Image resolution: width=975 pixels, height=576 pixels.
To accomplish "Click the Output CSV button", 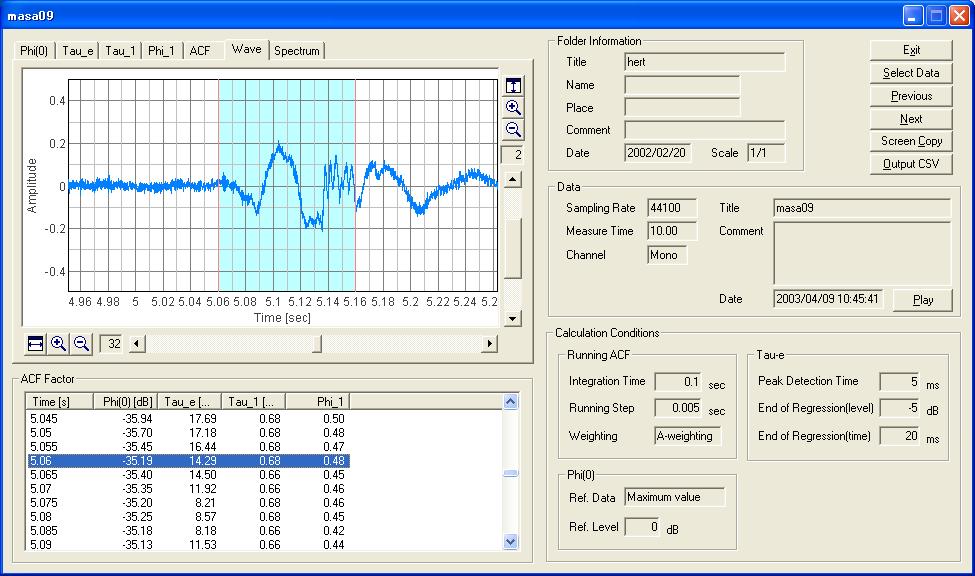I will 911,164.
